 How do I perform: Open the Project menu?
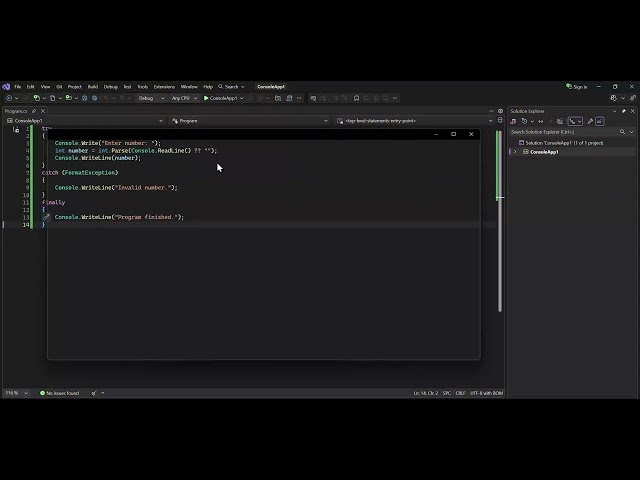click(74, 87)
